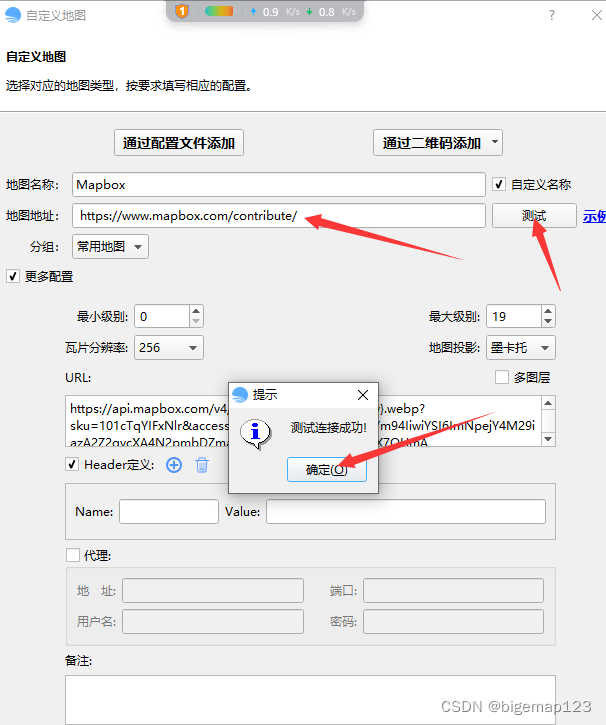Add a new Header definition row
This screenshot has width=606, height=725.
174,465
